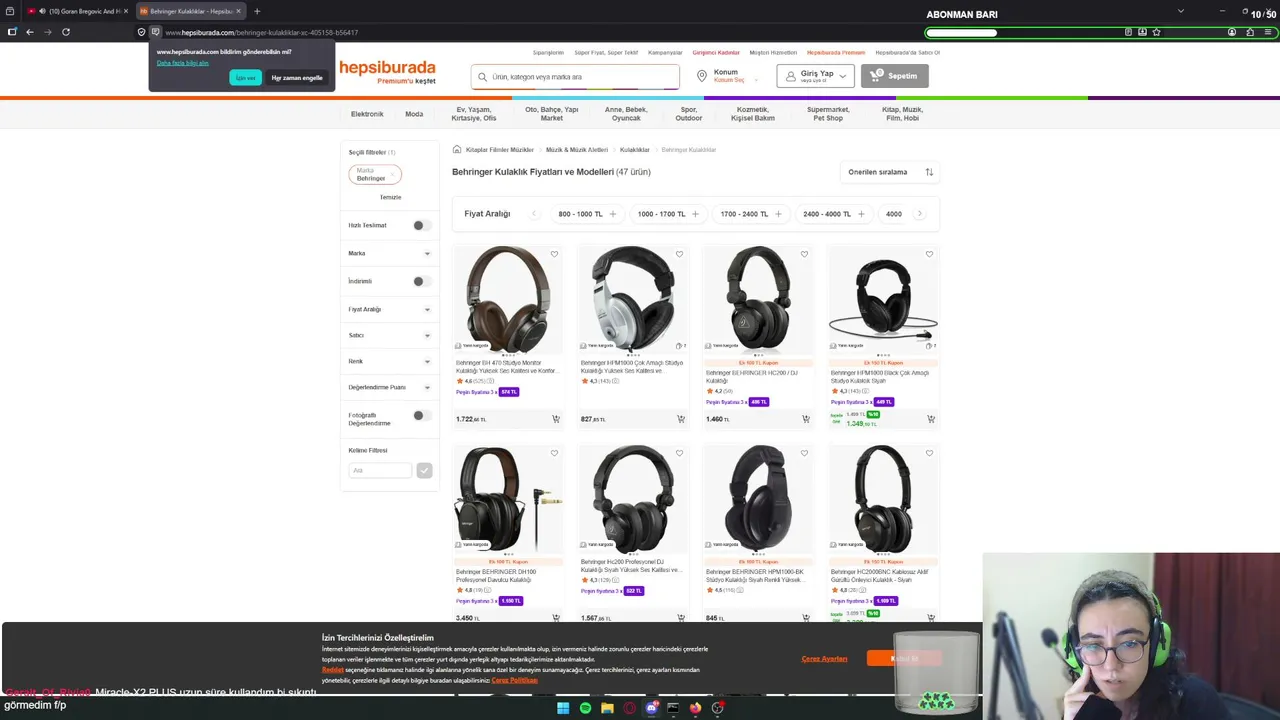Open Konum location selector
The image size is (1280, 720).
pyautogui.click(x=726, y=76)
